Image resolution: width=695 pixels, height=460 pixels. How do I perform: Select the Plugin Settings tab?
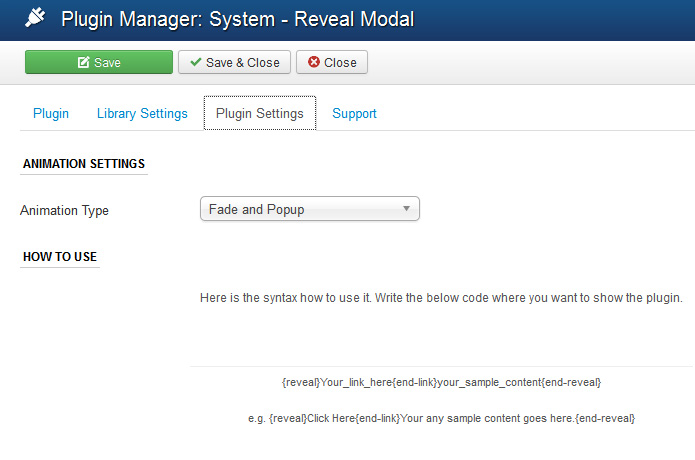(x=260, y=113)
